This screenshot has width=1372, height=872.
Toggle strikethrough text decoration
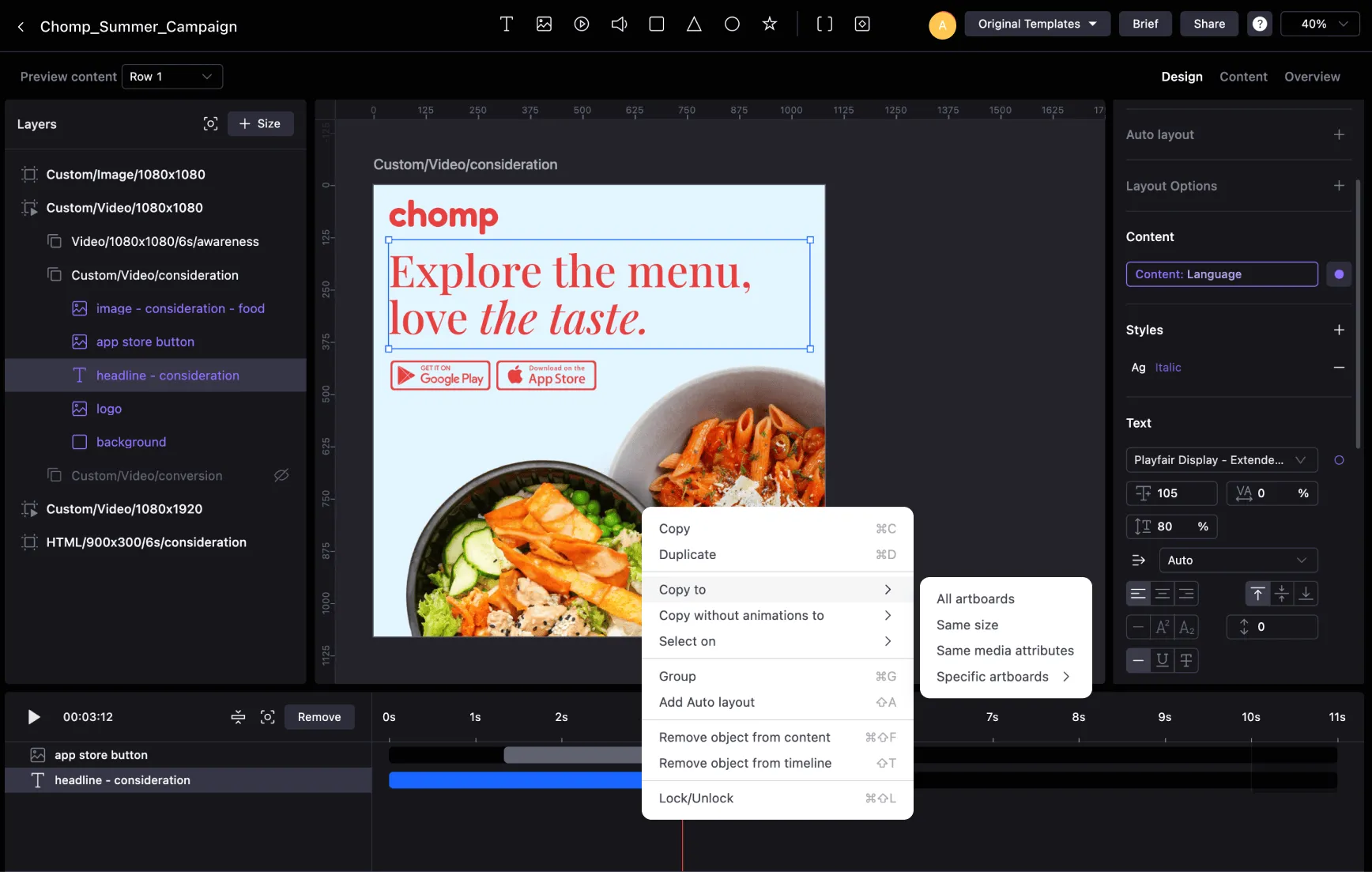[x=1186, y=660]
